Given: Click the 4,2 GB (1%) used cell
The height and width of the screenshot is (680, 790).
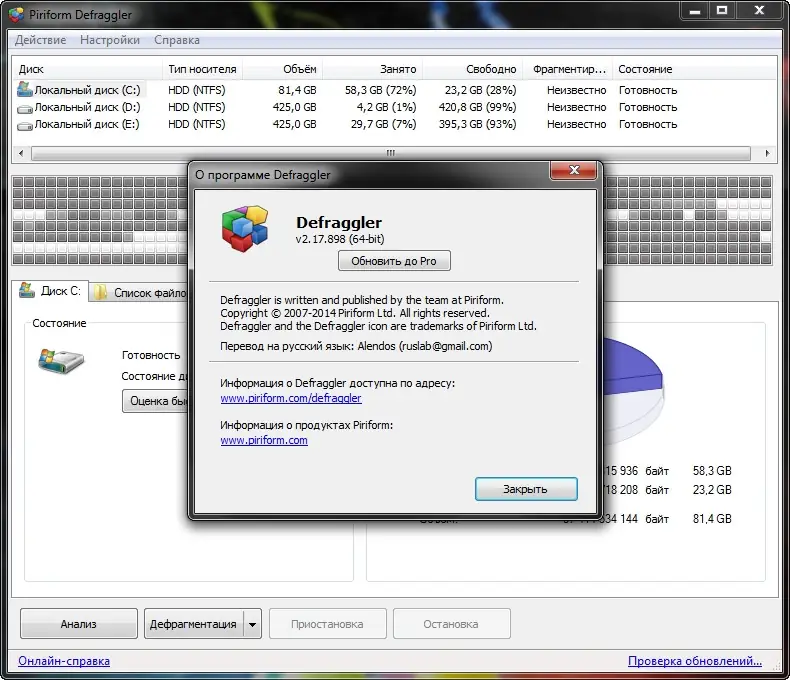Looking at the screenshot, I should 386,107.
